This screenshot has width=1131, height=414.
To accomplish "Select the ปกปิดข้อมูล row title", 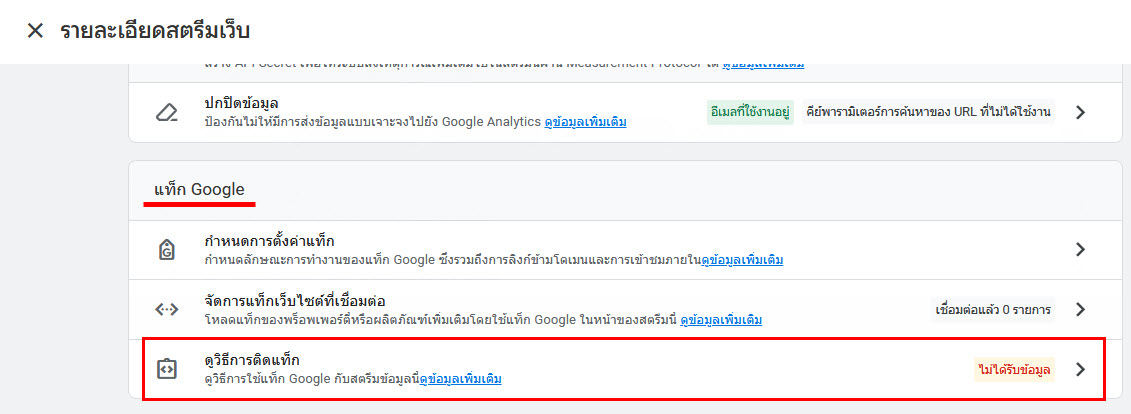I will (x=242, y=102).
